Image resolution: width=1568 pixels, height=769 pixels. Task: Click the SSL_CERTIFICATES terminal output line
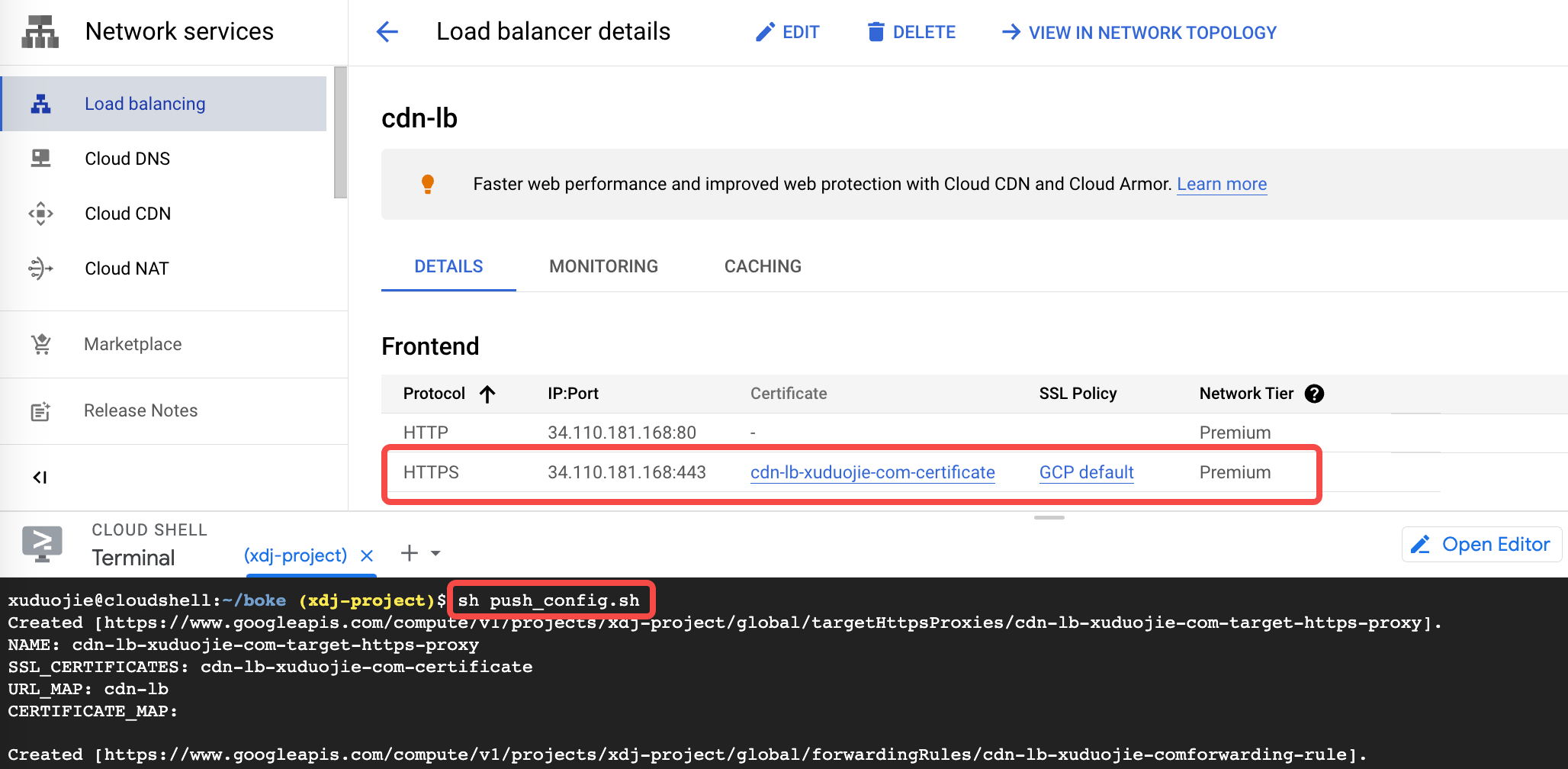270,667
